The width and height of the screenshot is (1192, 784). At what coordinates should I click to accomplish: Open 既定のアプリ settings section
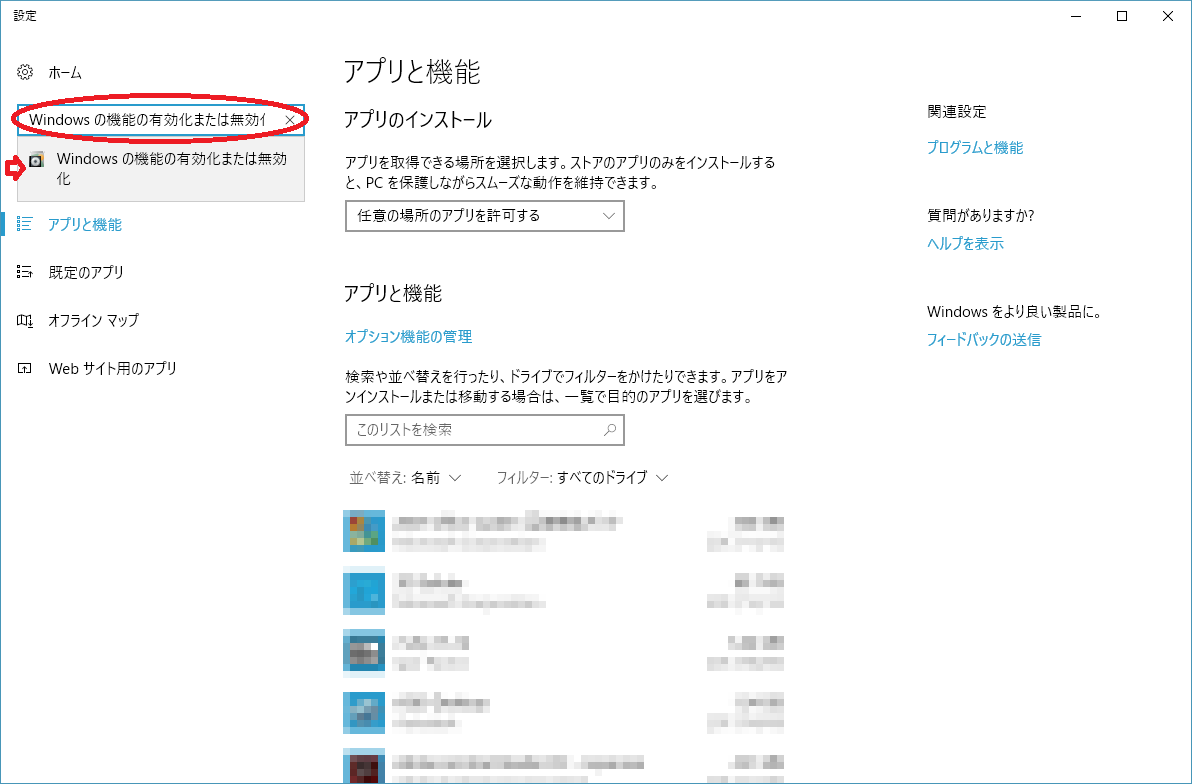click(86, 272)
